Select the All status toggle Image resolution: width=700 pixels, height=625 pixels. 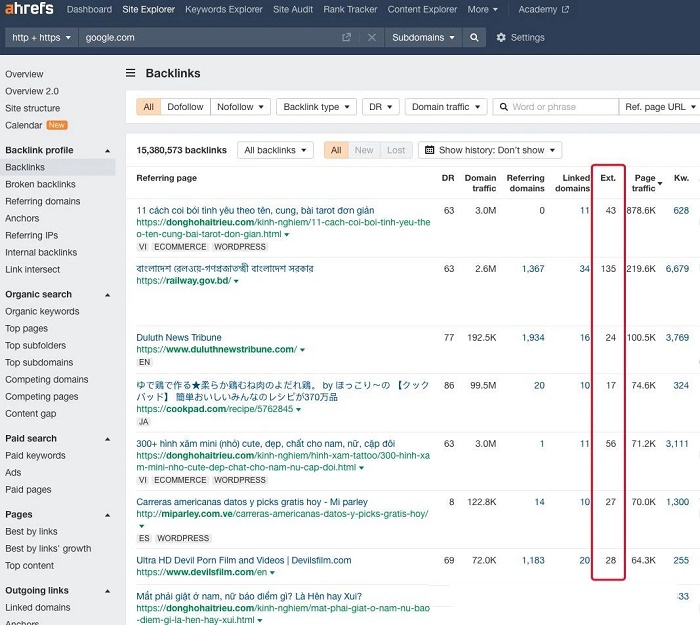coord(336,150)
